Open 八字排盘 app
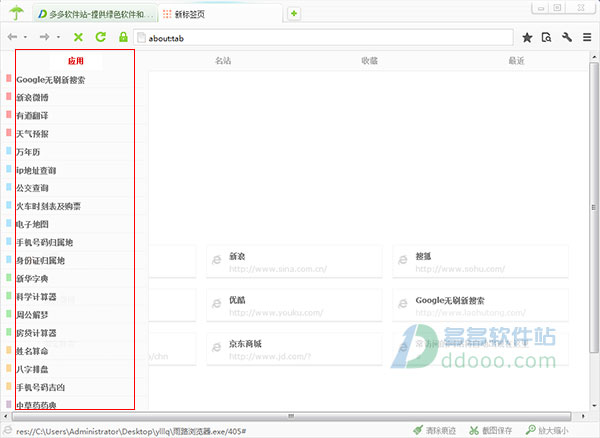 (32, 369)
